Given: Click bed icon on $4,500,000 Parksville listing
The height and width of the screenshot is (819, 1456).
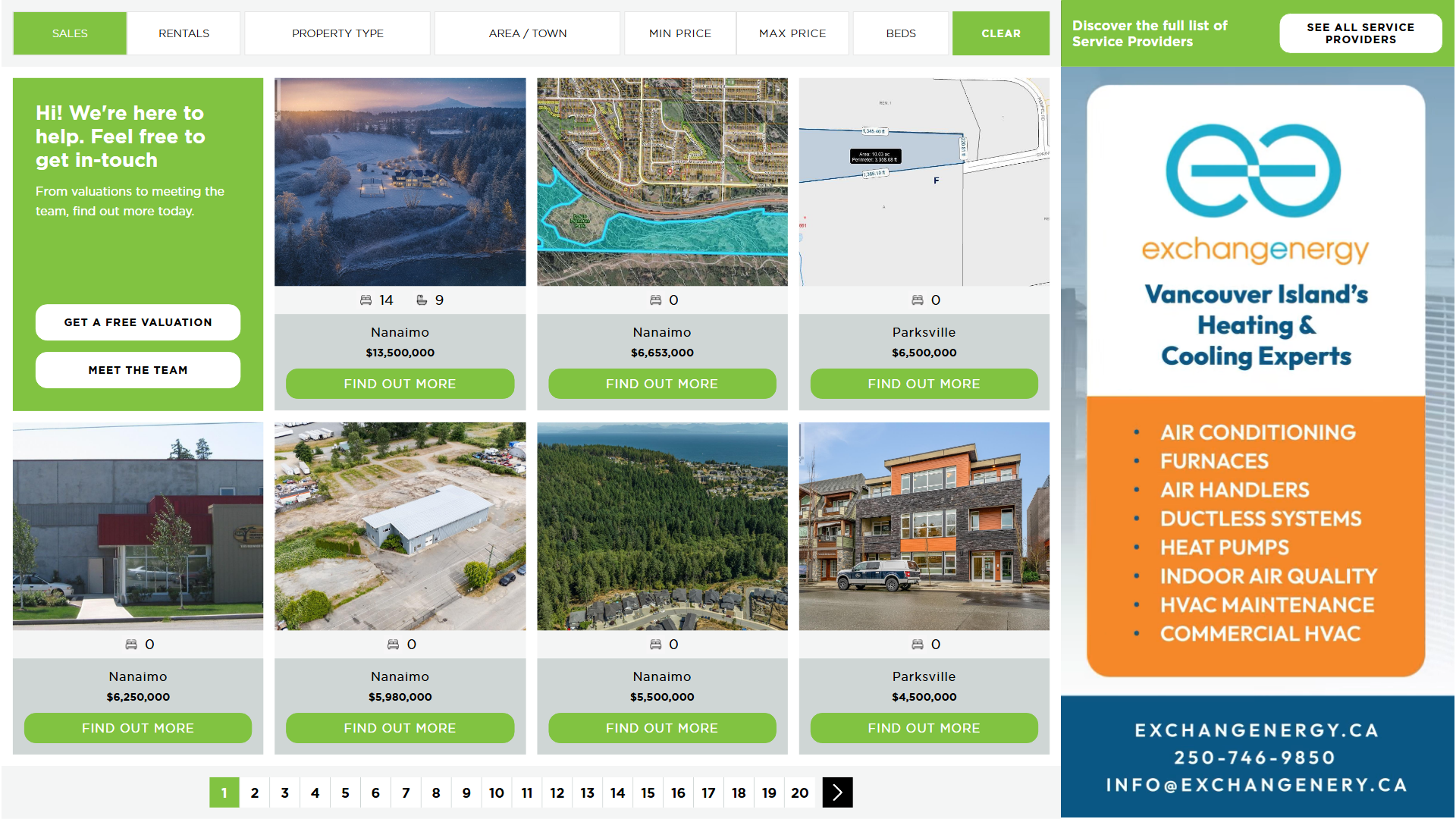Looking at the screenshot, I should coord(917,645).
